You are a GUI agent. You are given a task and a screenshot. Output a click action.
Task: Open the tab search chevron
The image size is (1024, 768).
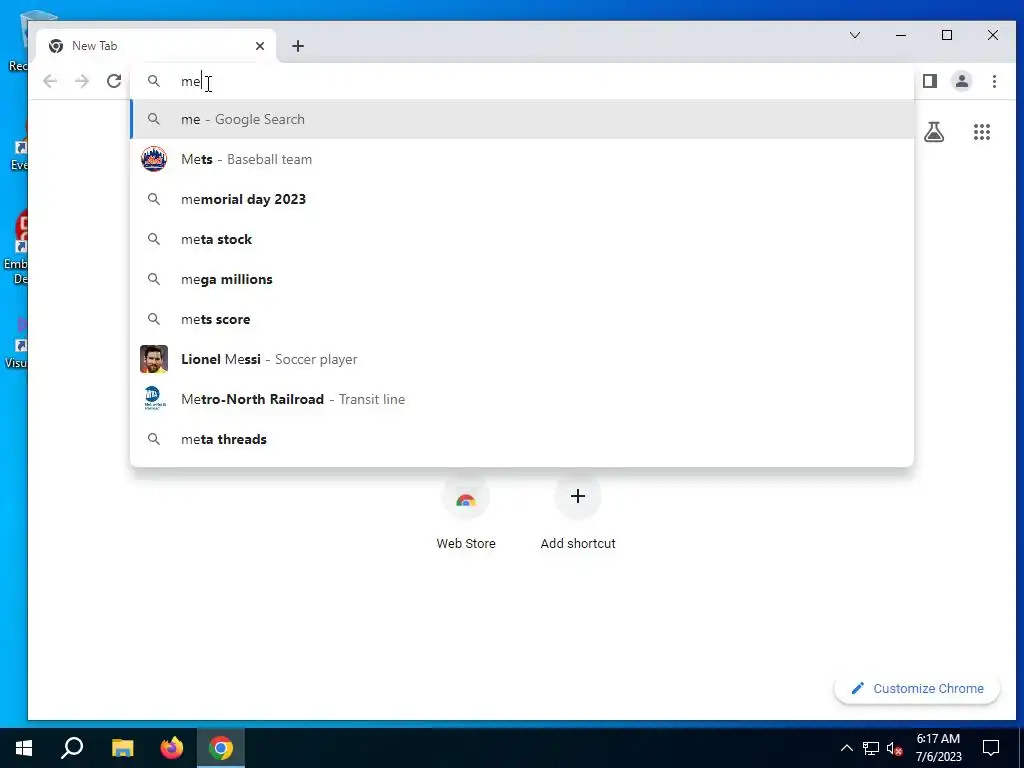pos(854,35)
